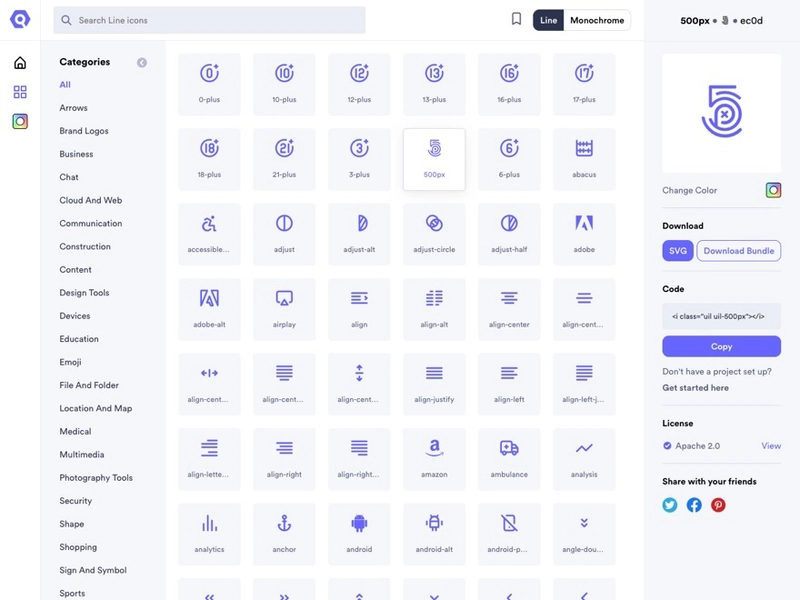The height and width of the screenshot is (600, 800).
Task: Select the android icon tile
Action: 359,534
